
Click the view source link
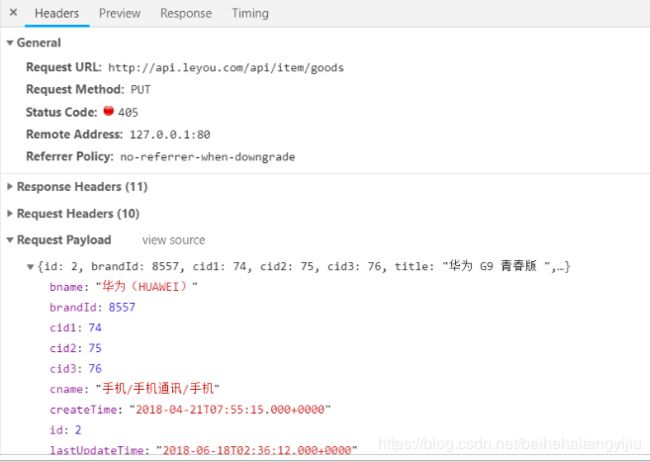coord(173,240)
